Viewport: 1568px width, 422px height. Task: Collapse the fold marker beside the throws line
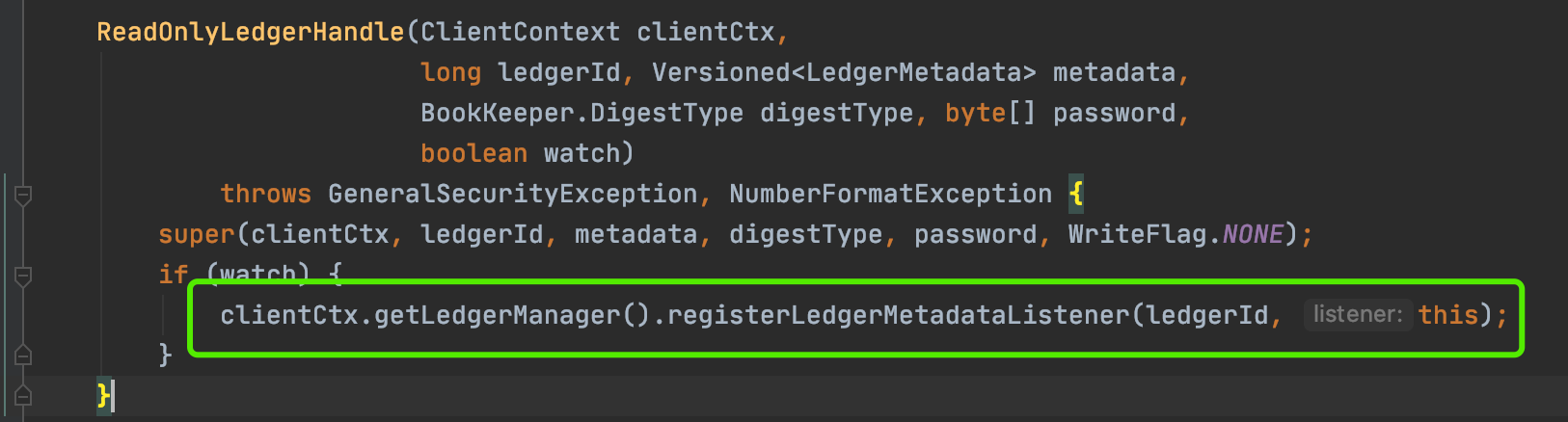(24, 196)
